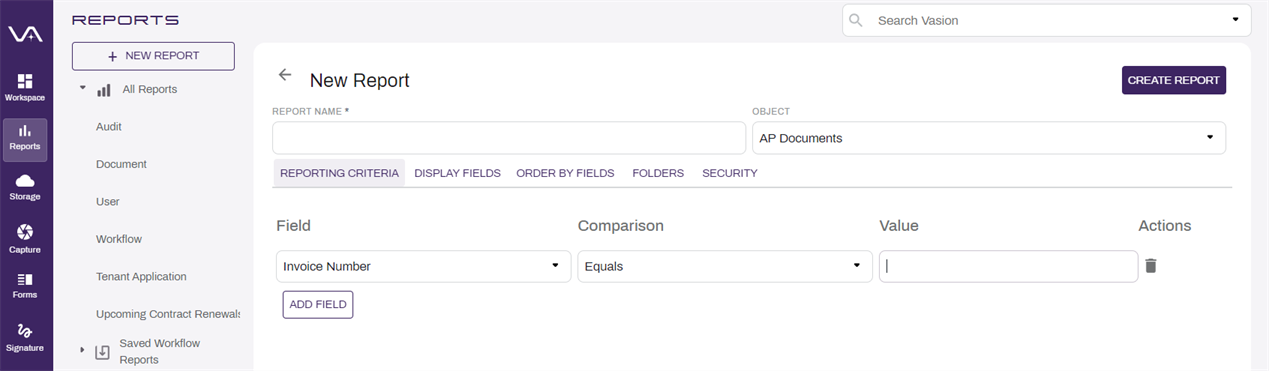Click the REPORTS panel heading
Viewport: 1269px width, 371px height.
(126, 19)
